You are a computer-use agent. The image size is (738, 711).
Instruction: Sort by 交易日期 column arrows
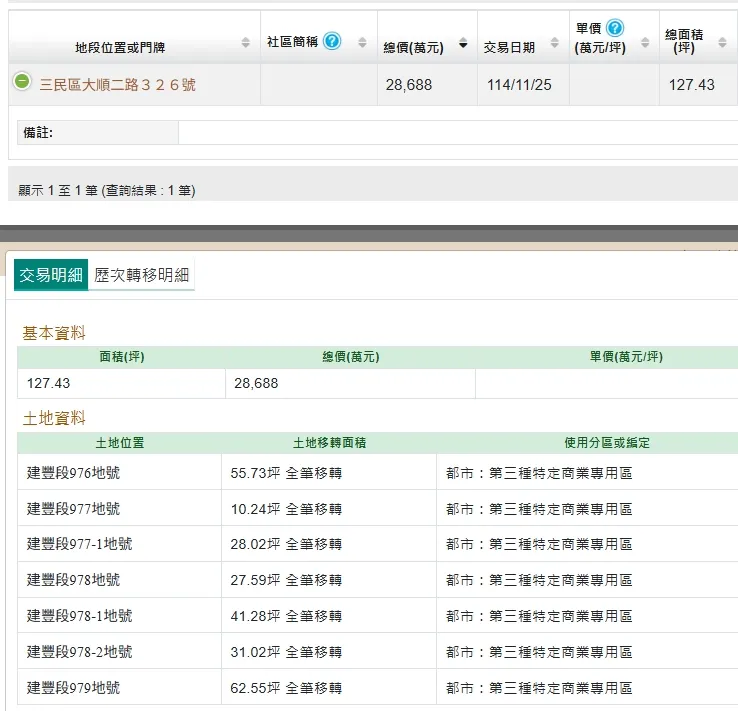(554, 42)
